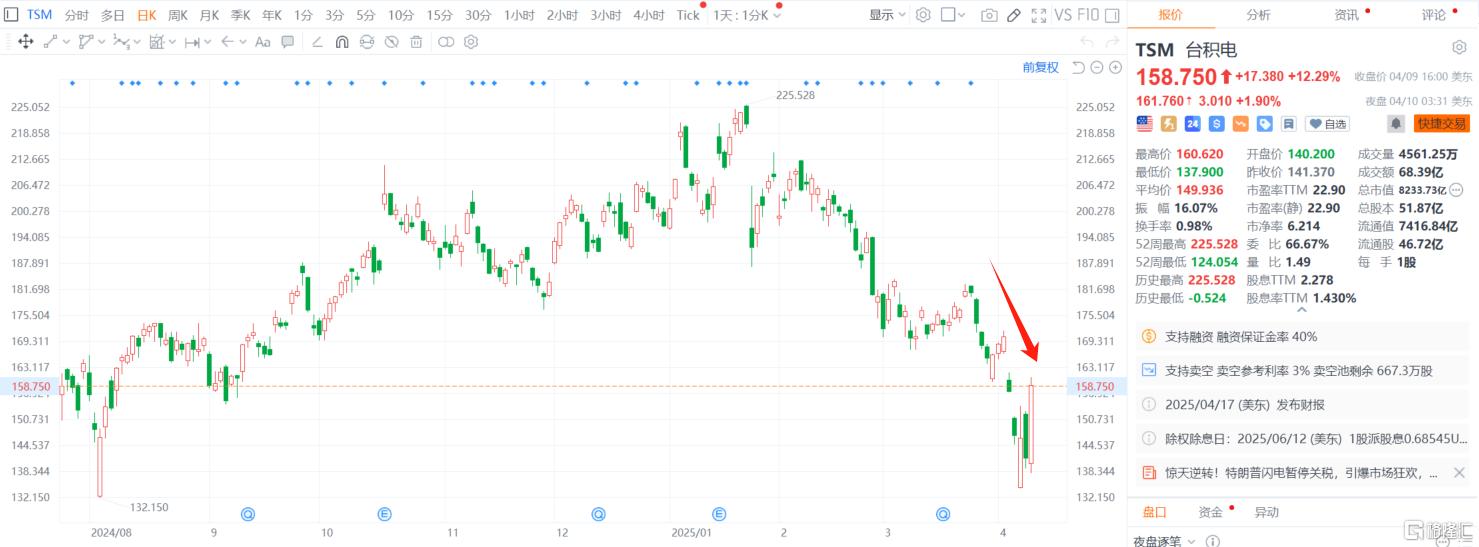1479x547 pixels.
Task: Click the trash icon to delete drawings
Action: (x=416, y=42)
